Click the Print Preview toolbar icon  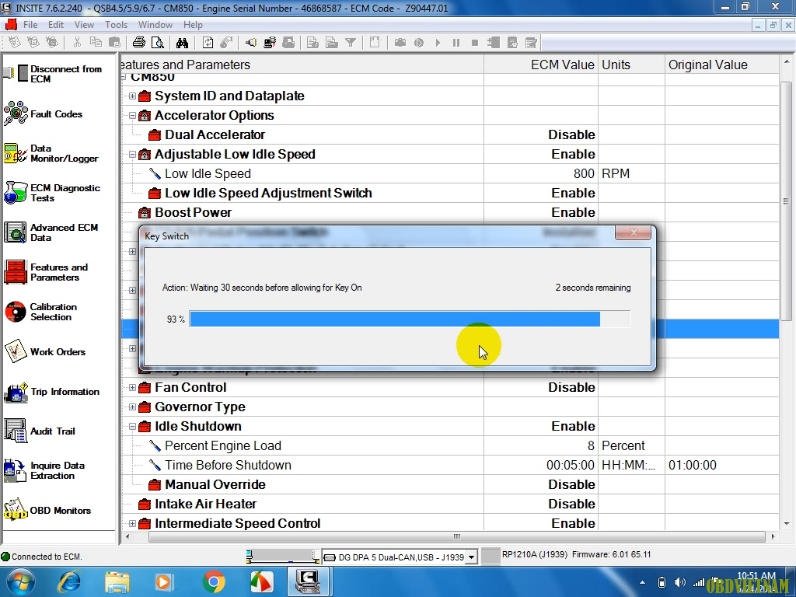158,43
